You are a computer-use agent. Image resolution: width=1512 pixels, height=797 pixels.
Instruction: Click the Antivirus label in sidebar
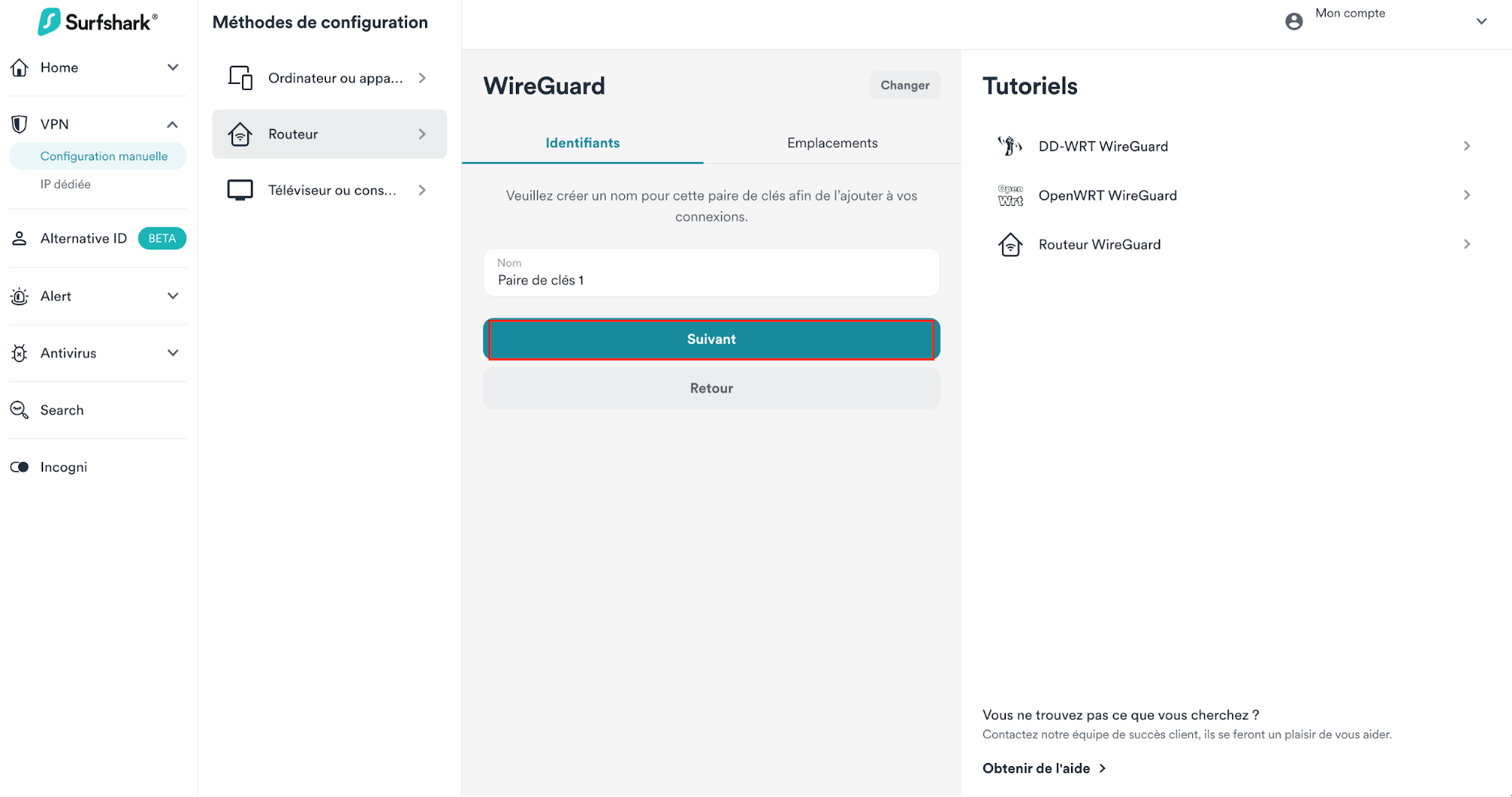[x=68, y=353]
